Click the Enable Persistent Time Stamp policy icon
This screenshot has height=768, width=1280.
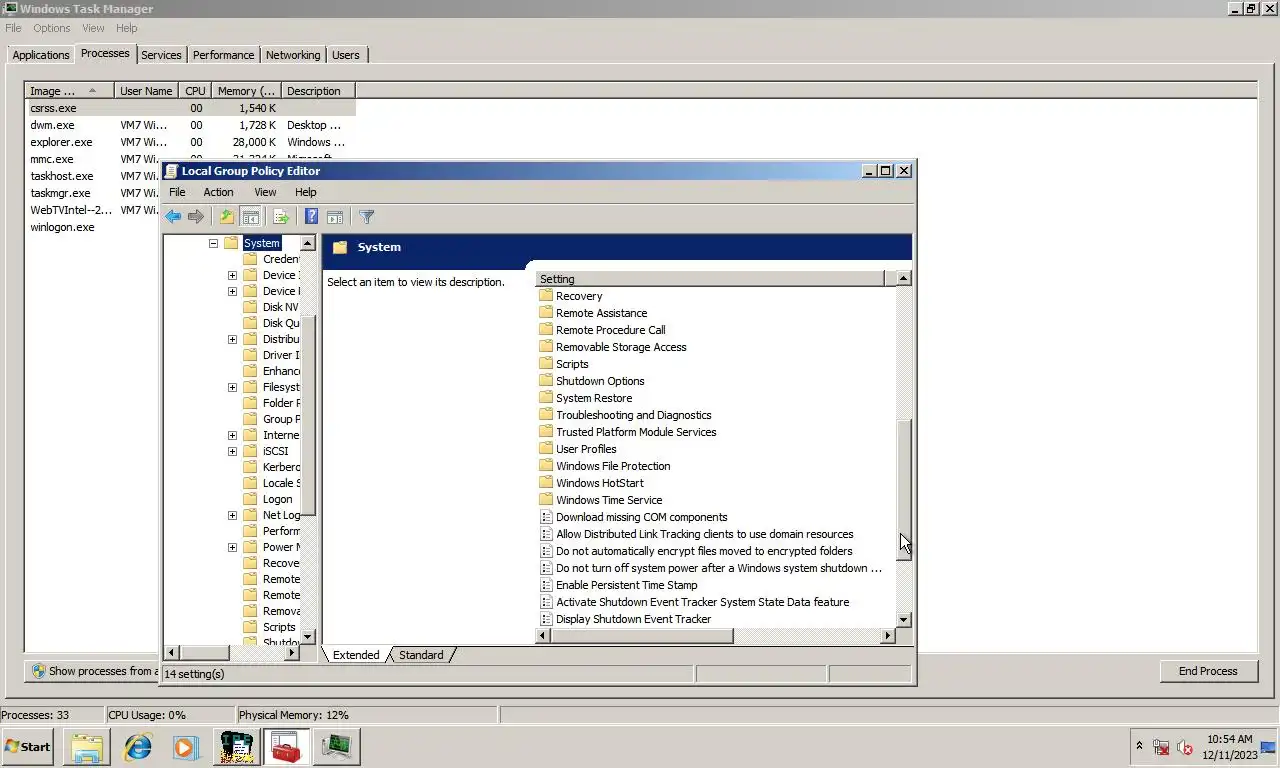point(546,585)
